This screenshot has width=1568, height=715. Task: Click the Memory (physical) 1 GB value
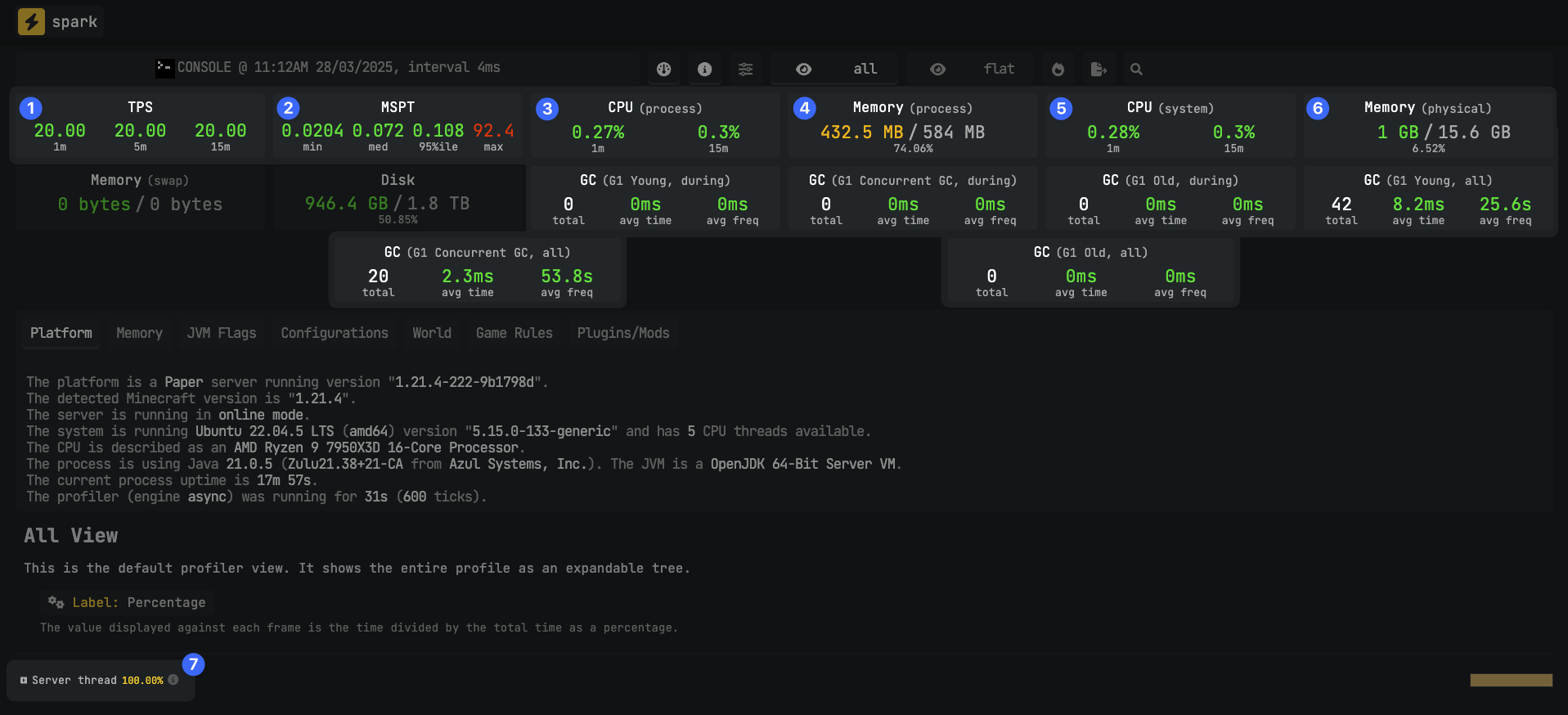[1398, 132]
